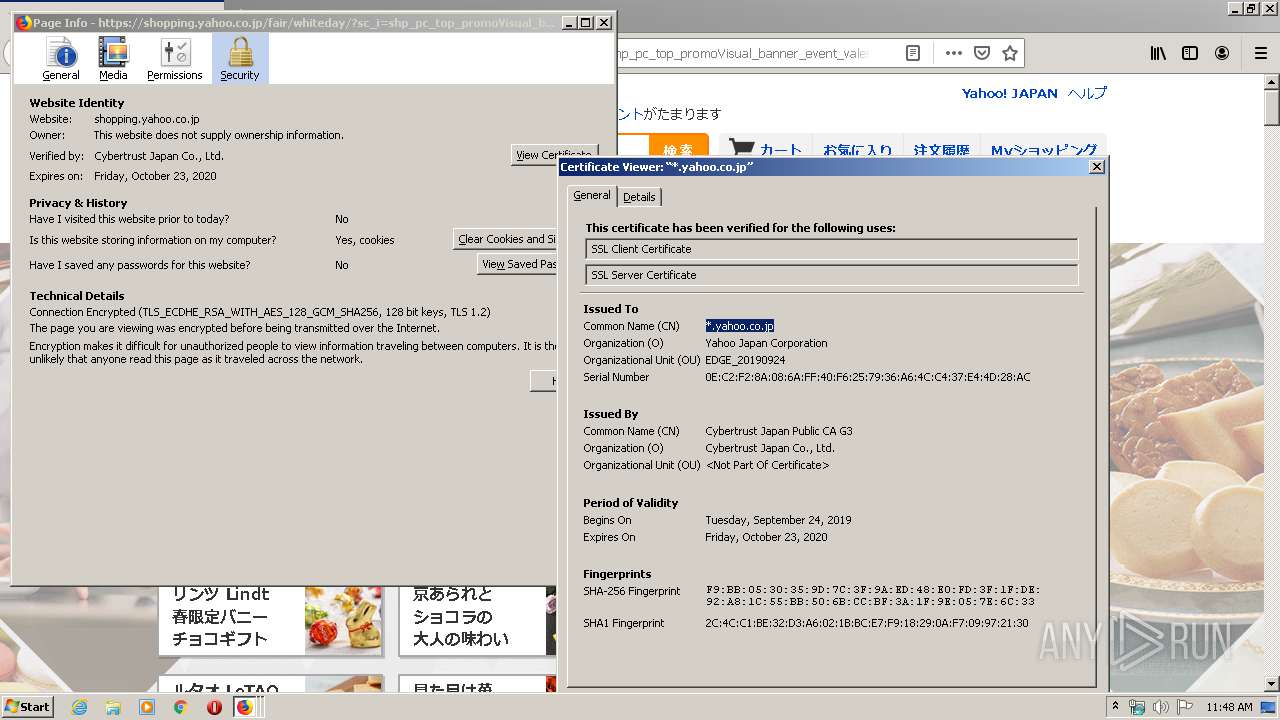Open the media player taskbar icon

point(147,707)
